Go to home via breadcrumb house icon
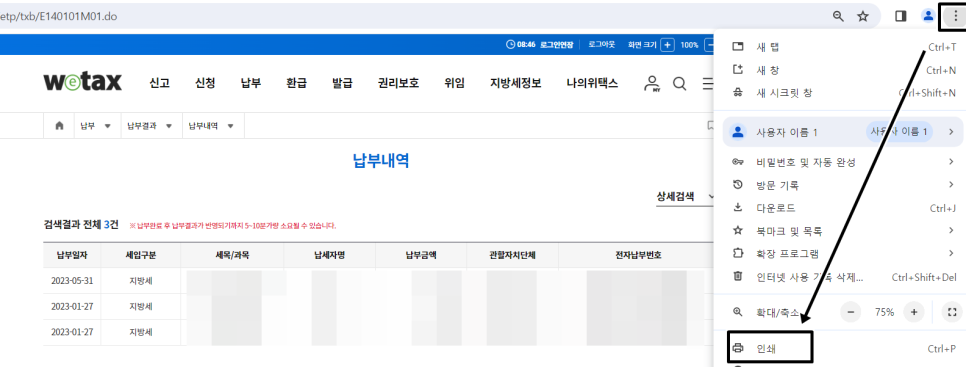Viewport: 966px width, 367px height. coord(59,126)
